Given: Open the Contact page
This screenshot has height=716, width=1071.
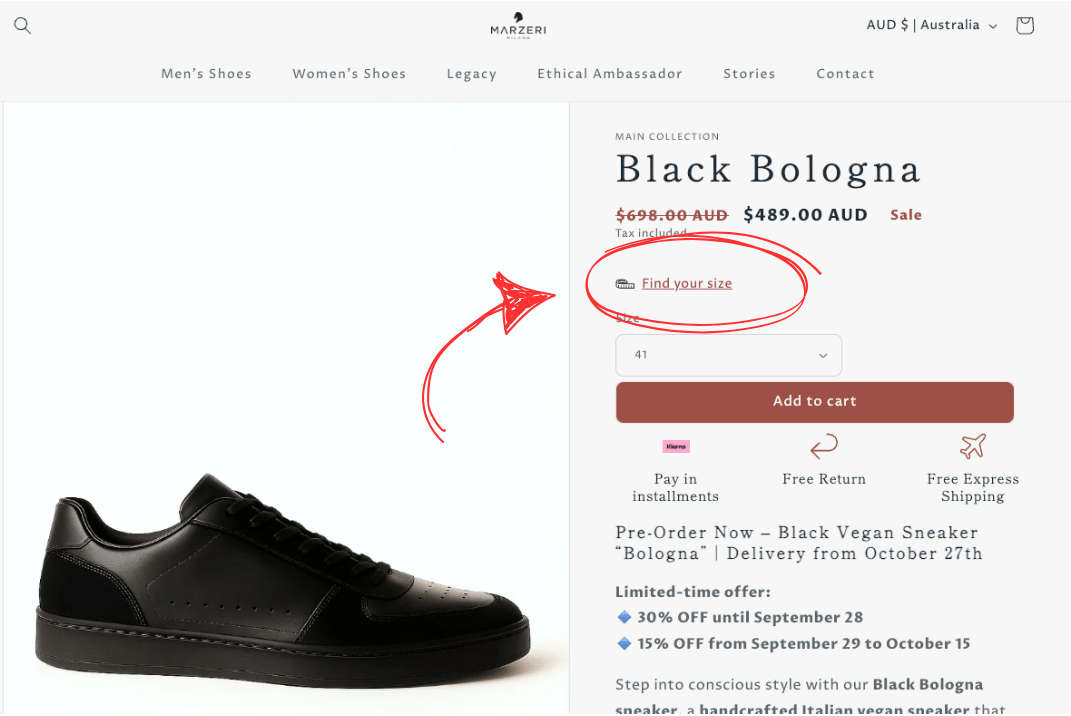Looking at the screenshot, I should [845, 73].
